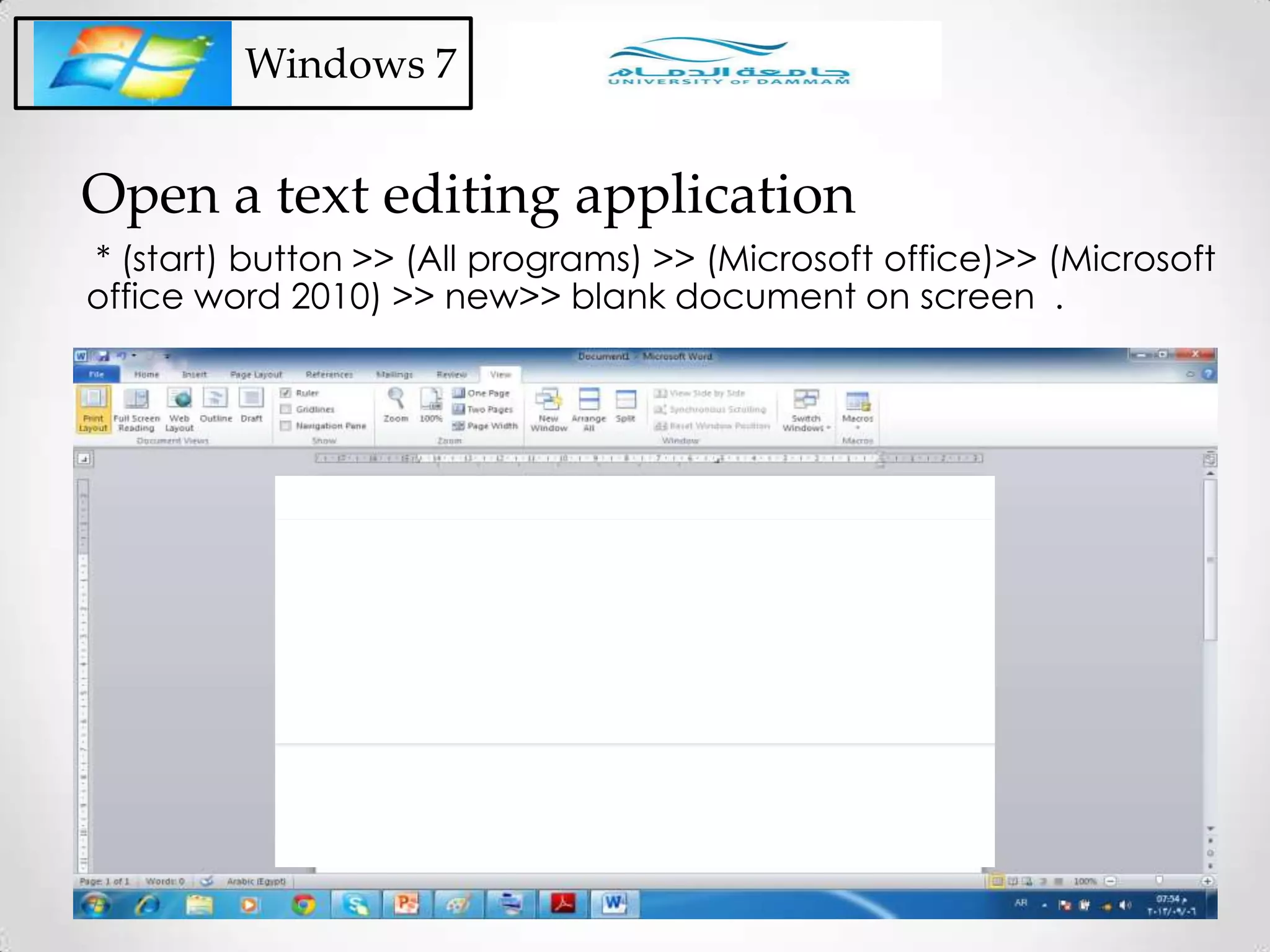Viewport: 1270px width, 952px height.
Task: Click the volume icon in the system tray
Action: tap(1125, 906)
